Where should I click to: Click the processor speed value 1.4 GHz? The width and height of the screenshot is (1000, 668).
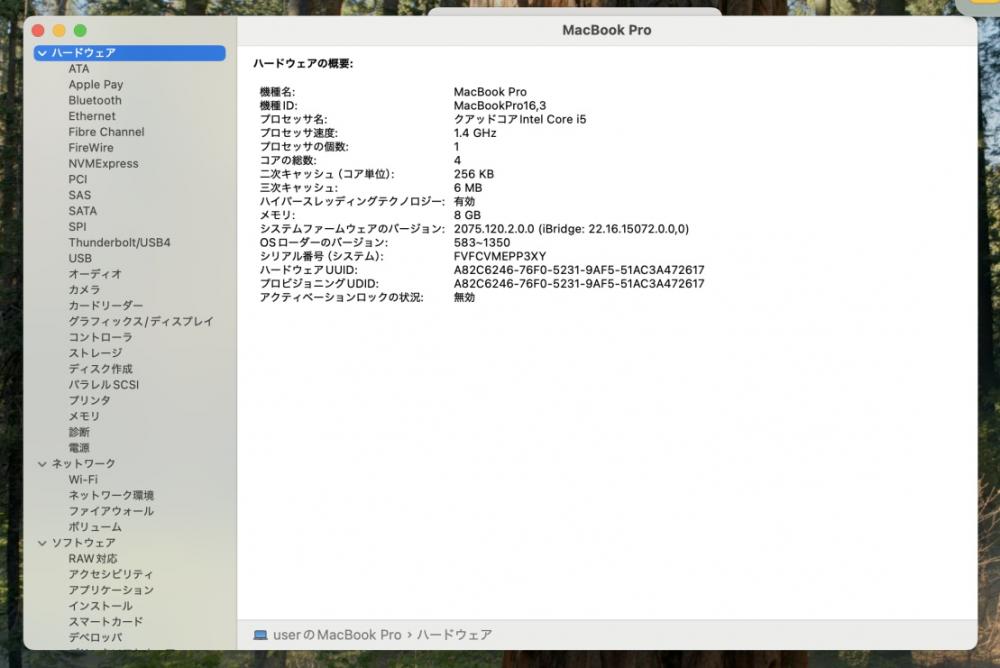475,133
